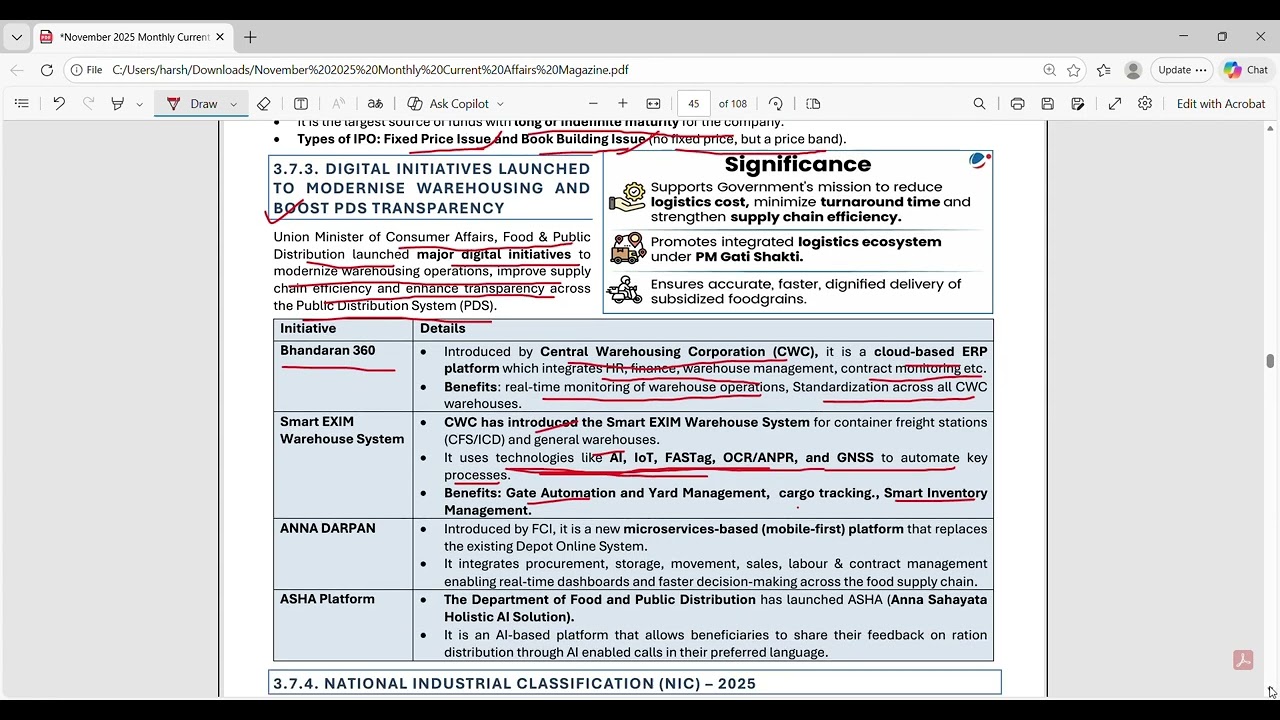
Task: Click the 'Initiative' column header
Action: pos(343,329)
